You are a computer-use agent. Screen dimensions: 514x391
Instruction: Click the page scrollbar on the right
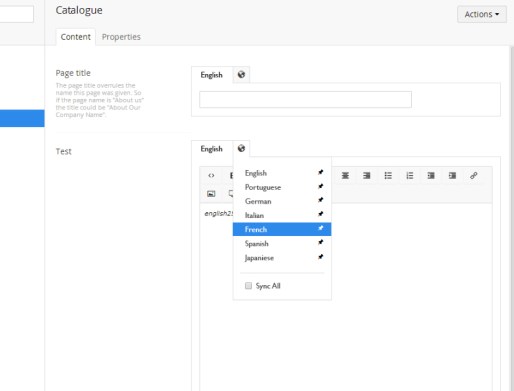tap(511, 218)
